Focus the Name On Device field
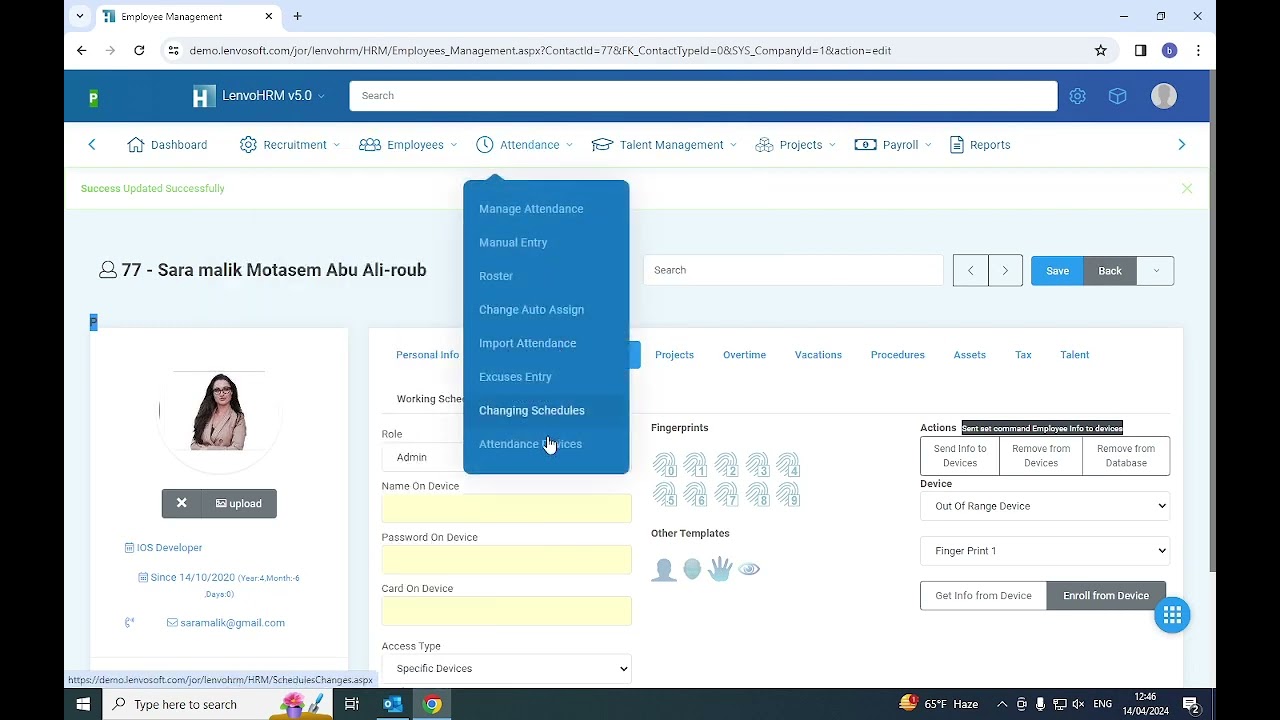 click(506, 509)
